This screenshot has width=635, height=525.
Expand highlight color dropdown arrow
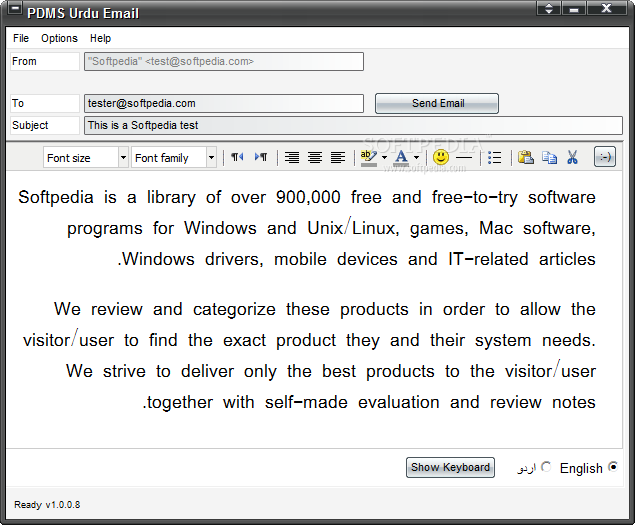(384, 157)
